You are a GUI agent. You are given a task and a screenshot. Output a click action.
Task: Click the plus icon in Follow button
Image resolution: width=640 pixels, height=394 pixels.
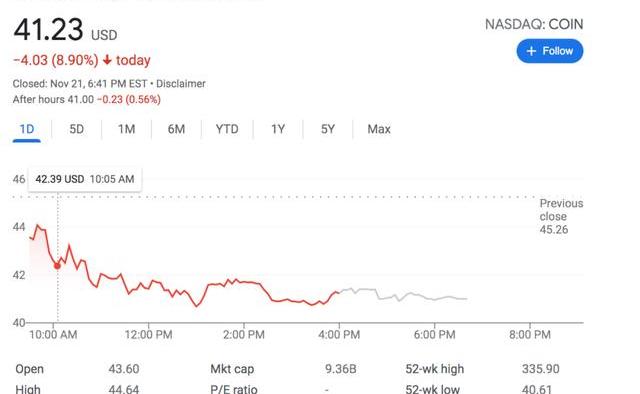(531, 51)
